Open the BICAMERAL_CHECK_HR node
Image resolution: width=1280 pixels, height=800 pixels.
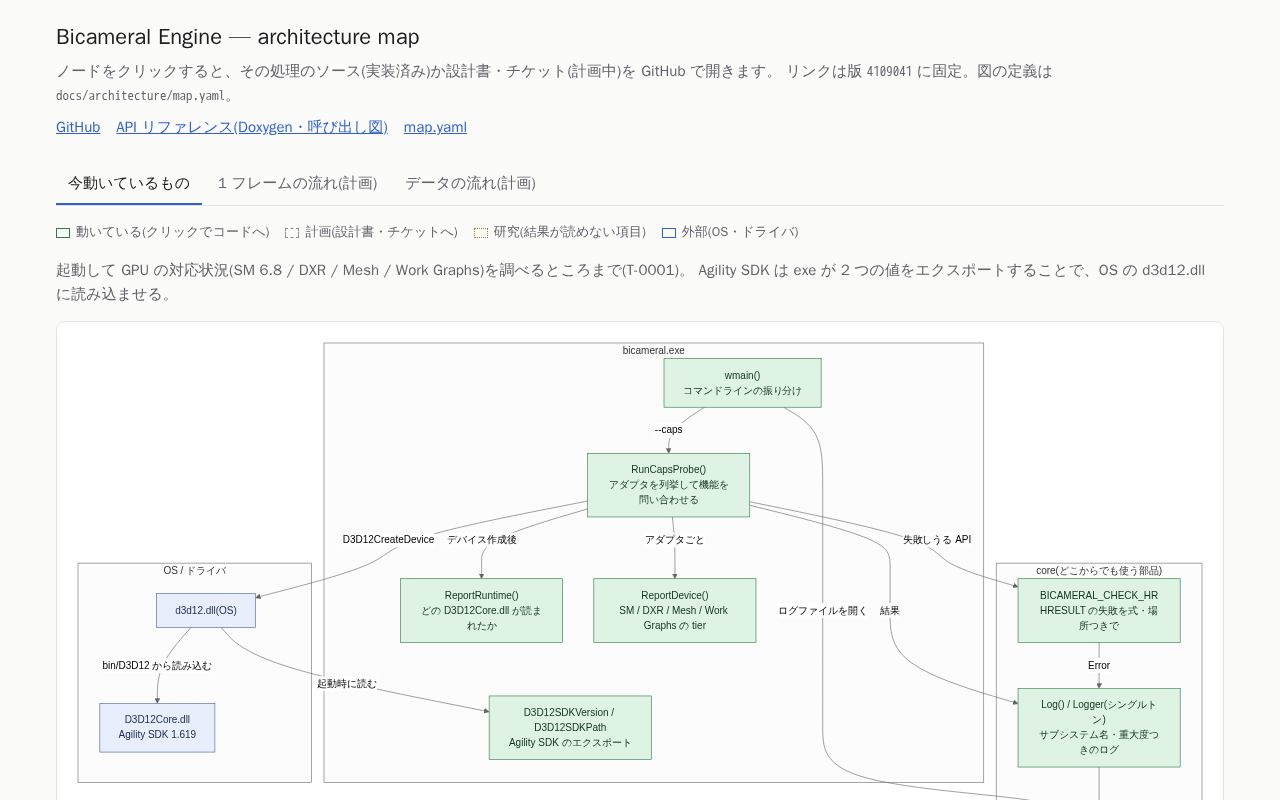pos(1099,610)
